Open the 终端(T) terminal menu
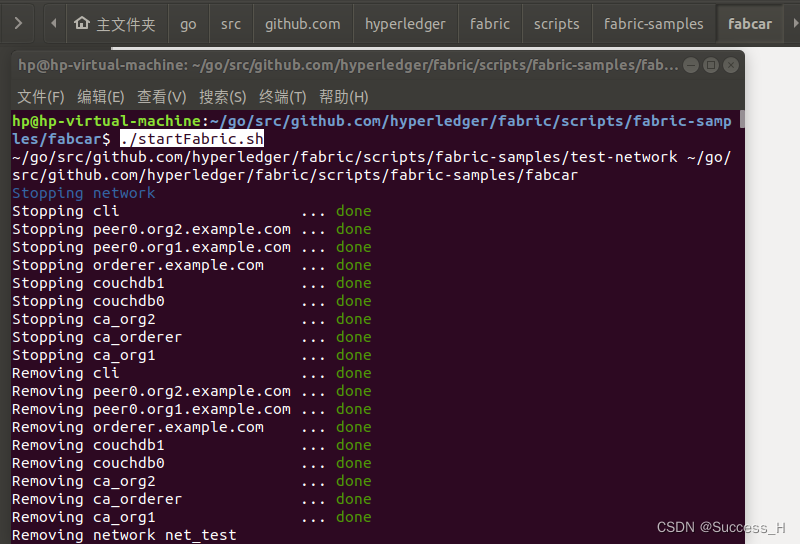800x544 pixels. coord(283,96)
